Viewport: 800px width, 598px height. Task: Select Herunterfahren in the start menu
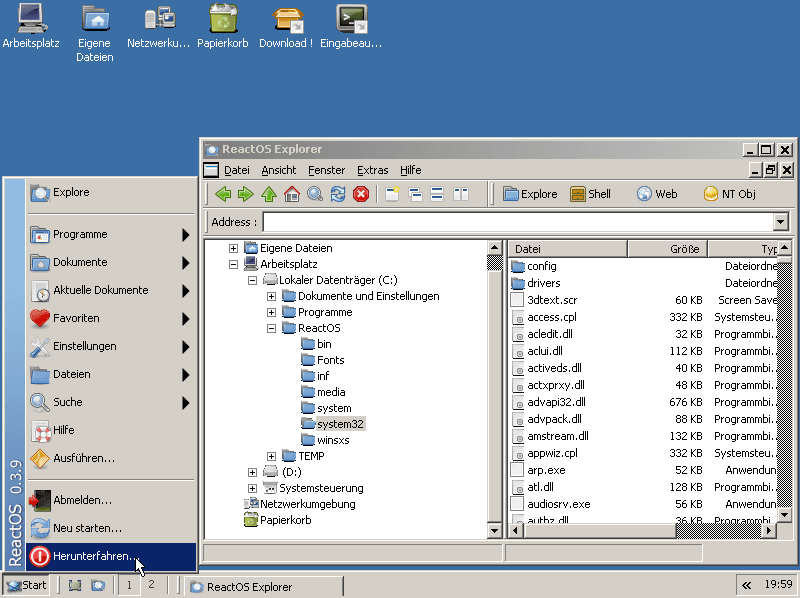95,556
